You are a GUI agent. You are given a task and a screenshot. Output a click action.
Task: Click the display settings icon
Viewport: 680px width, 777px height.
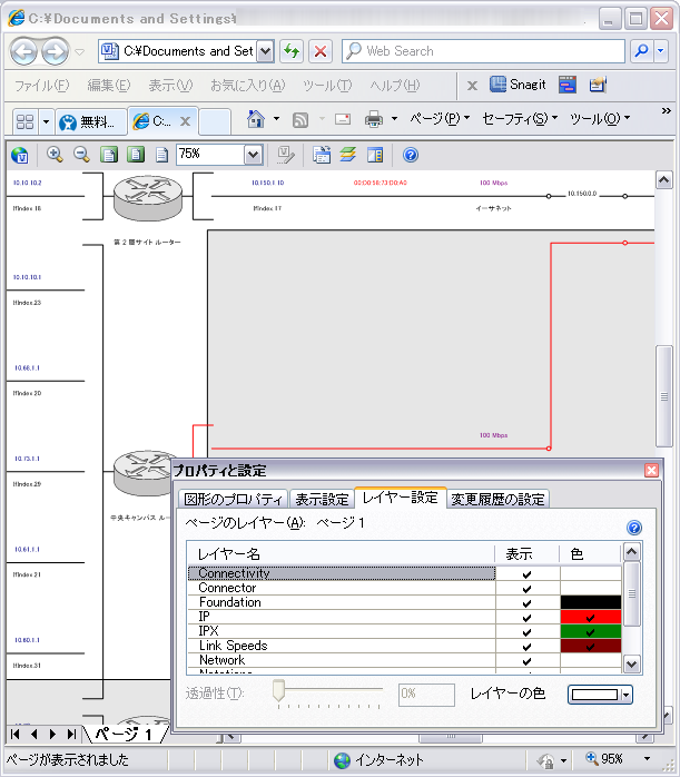coord(322,155)
